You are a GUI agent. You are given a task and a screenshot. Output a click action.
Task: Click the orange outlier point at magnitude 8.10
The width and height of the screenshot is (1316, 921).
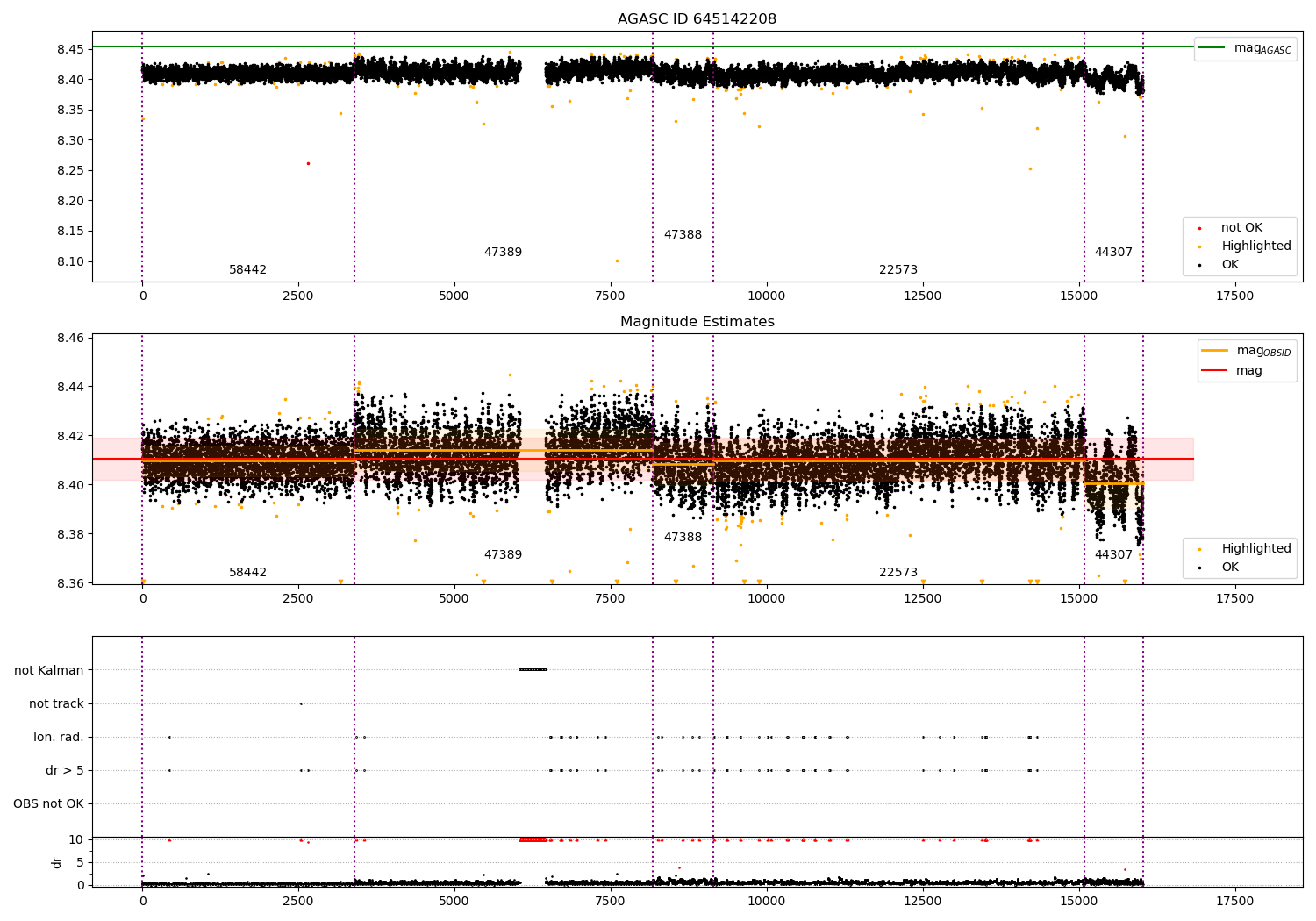pos(617,261)
